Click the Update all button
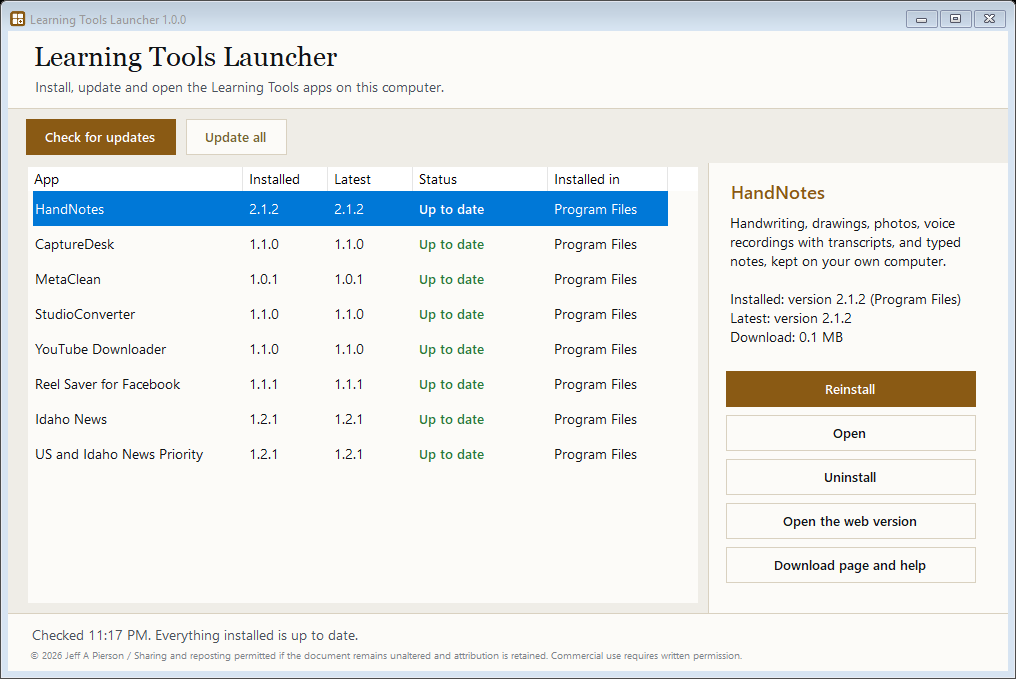 pos(236,137)
